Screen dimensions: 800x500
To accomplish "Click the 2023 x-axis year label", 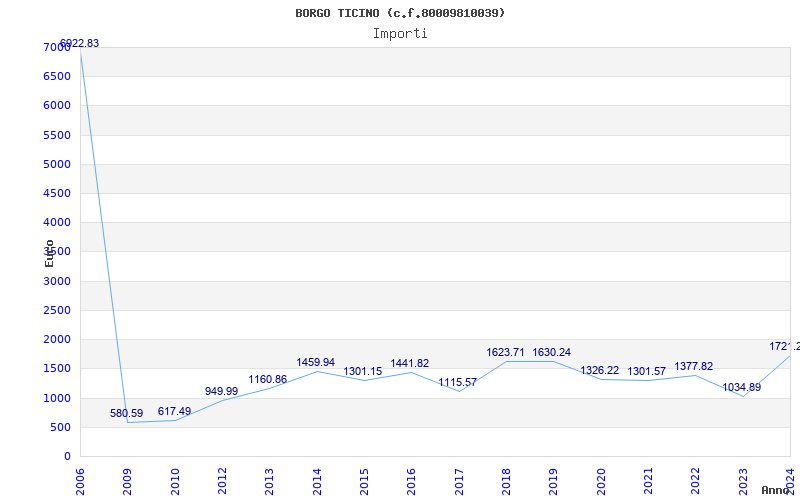I will [743, 482].
